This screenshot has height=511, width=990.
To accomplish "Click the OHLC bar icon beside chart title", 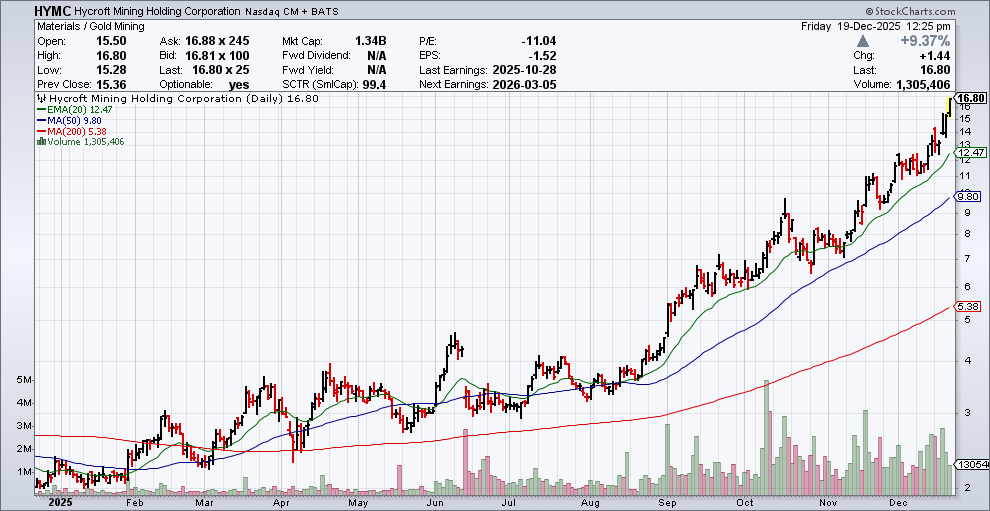I will 42,99.
